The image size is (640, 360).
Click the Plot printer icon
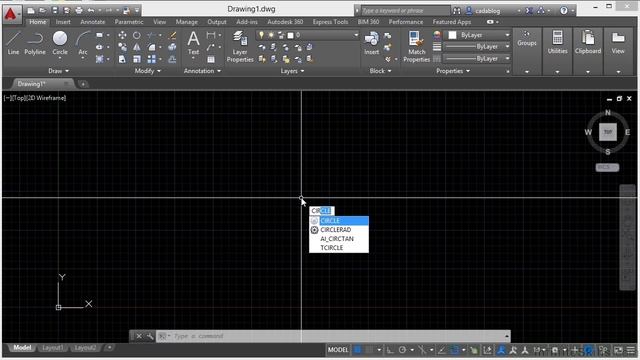coord(79,11)
